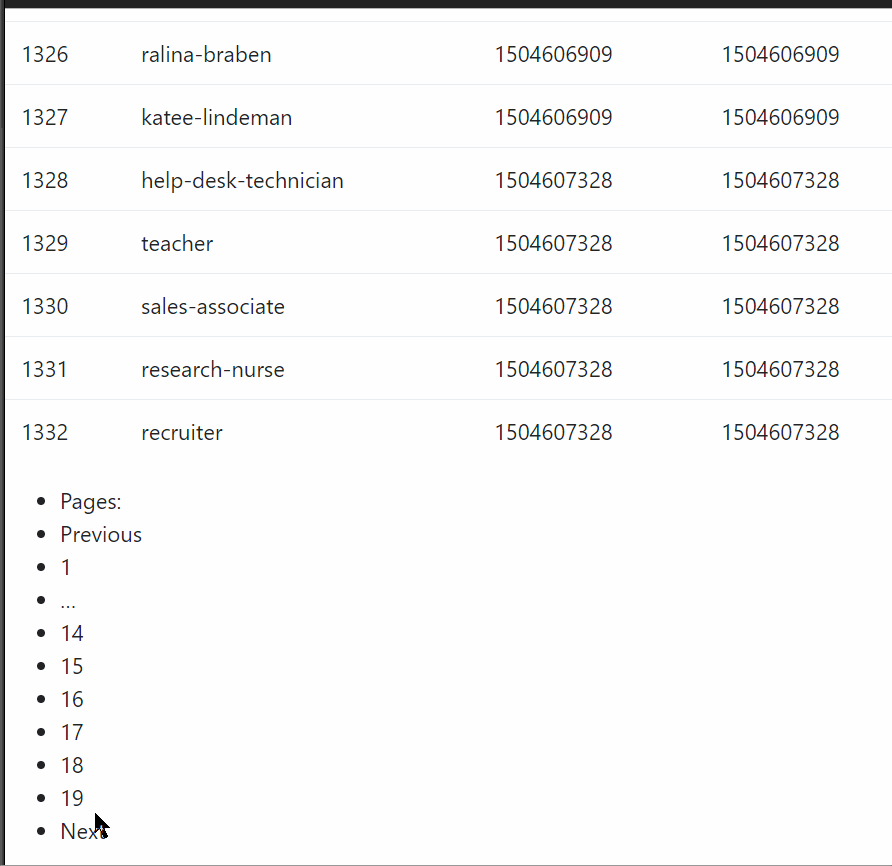Select the help-desk-technician row name

click(x=242, y=181)
